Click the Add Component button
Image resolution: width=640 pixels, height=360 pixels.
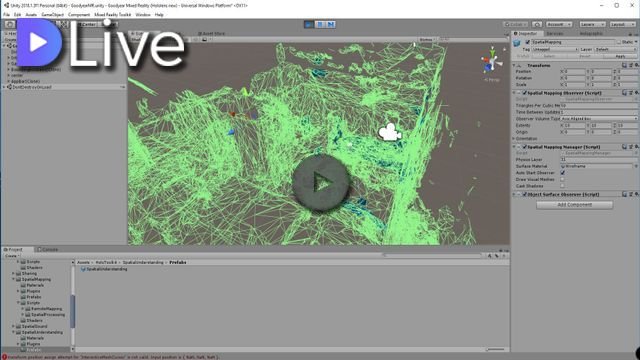[x=574, y=205]
